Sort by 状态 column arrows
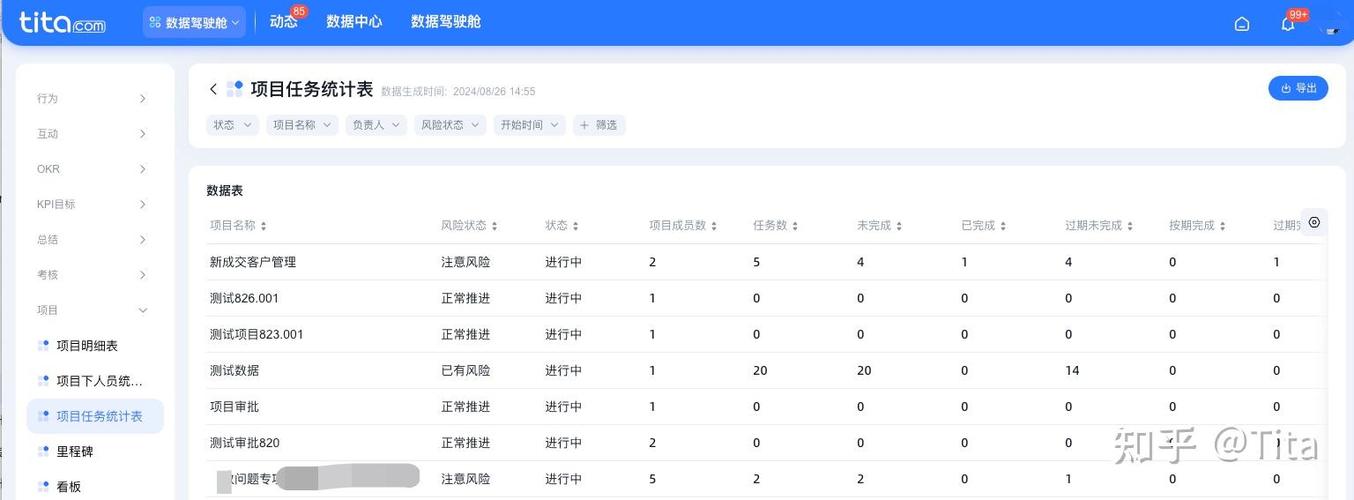1354x500 pixels. click(575, 226)
